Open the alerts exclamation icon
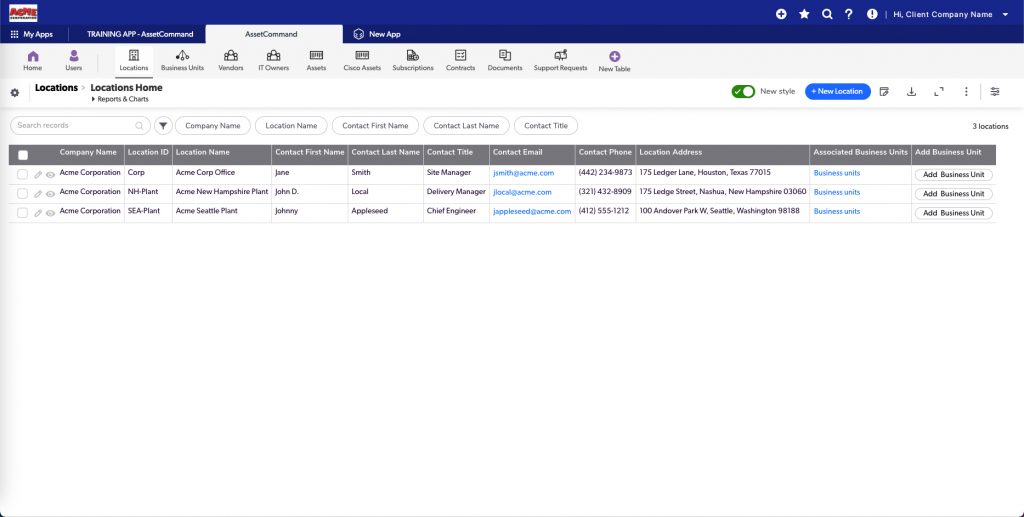The height and width of the screenshot is (517, 1024). pyautogui.click(x=872, y=14)
